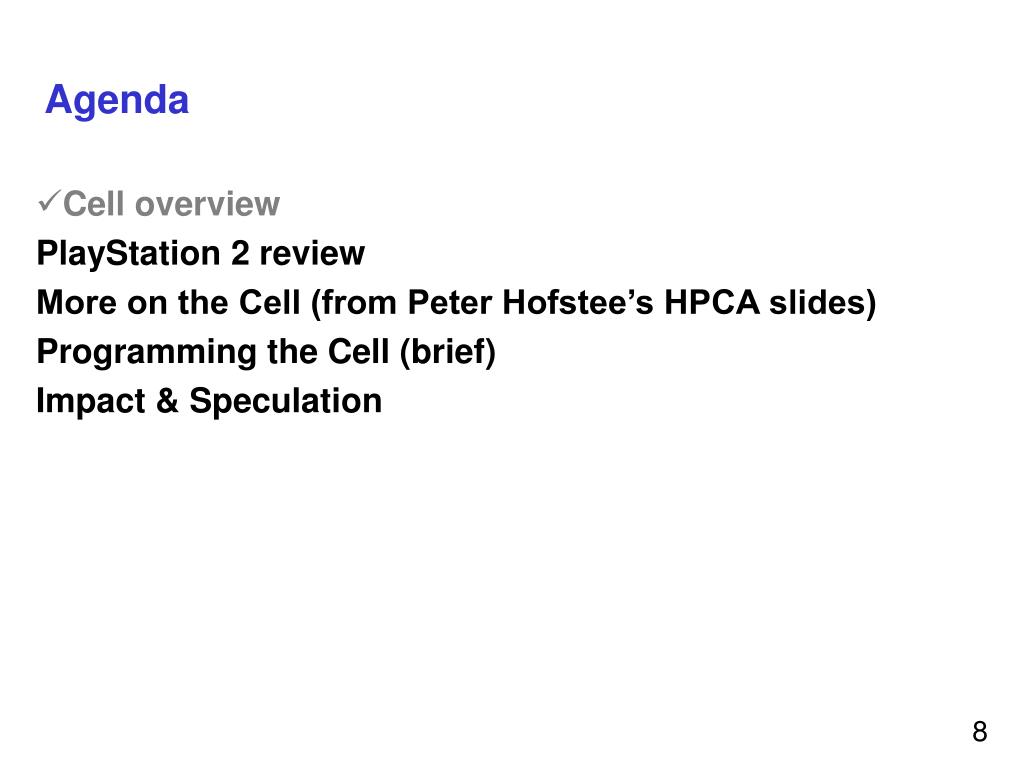Click the digit 2 in PlayStation 2 review
1024x768 pixels.
240,253
